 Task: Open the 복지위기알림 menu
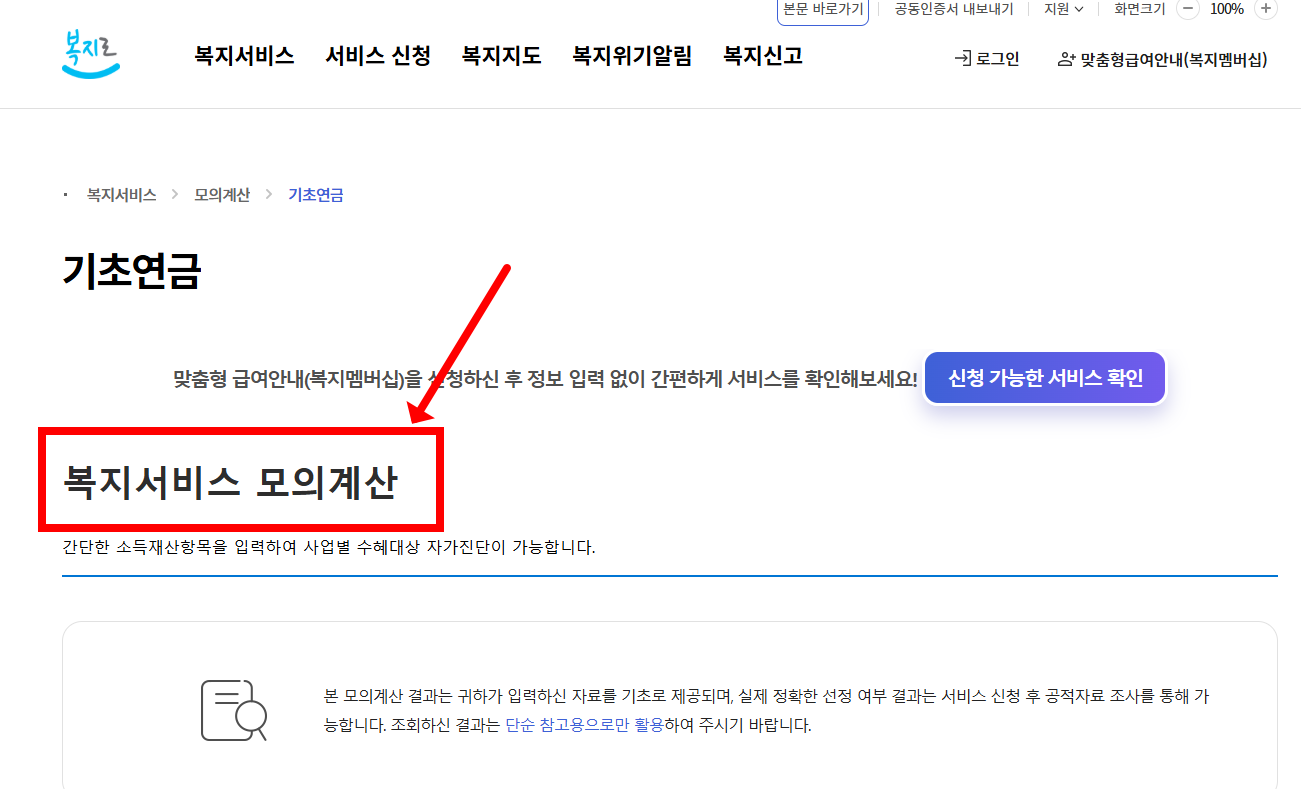click(632, 56)
